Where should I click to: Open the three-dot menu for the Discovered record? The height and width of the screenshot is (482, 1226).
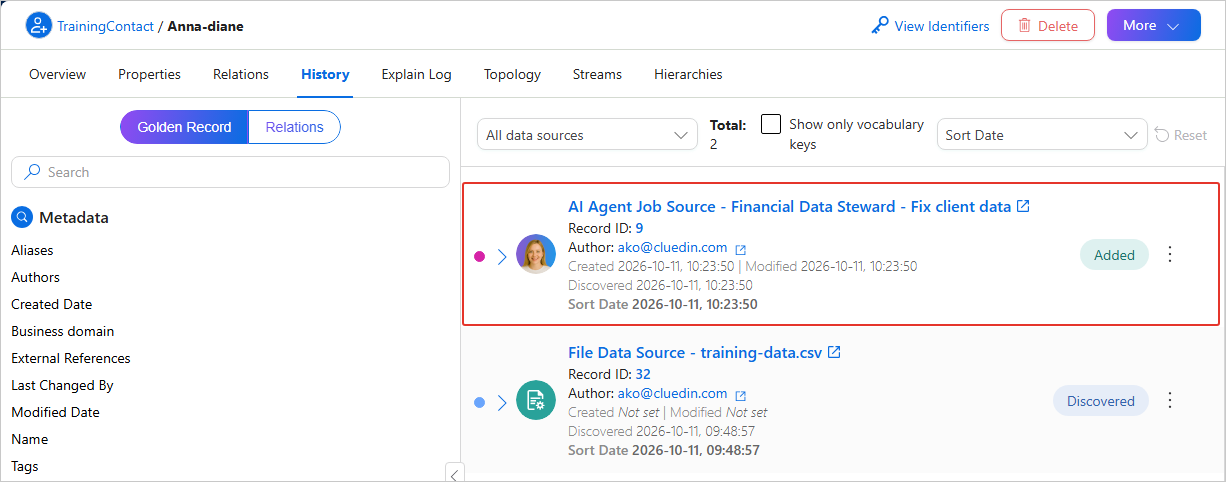[1171, 400]
